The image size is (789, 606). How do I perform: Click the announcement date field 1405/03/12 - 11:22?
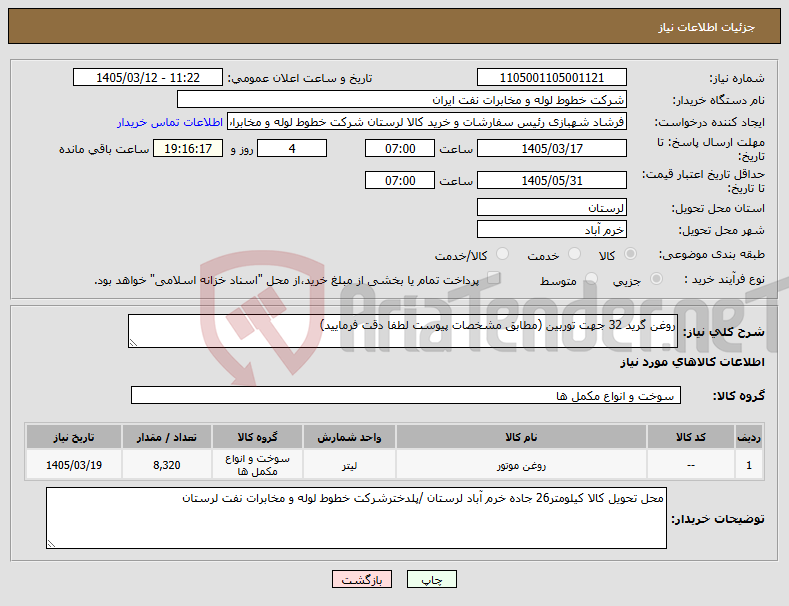pyautogui.click(x=148, y=78)
